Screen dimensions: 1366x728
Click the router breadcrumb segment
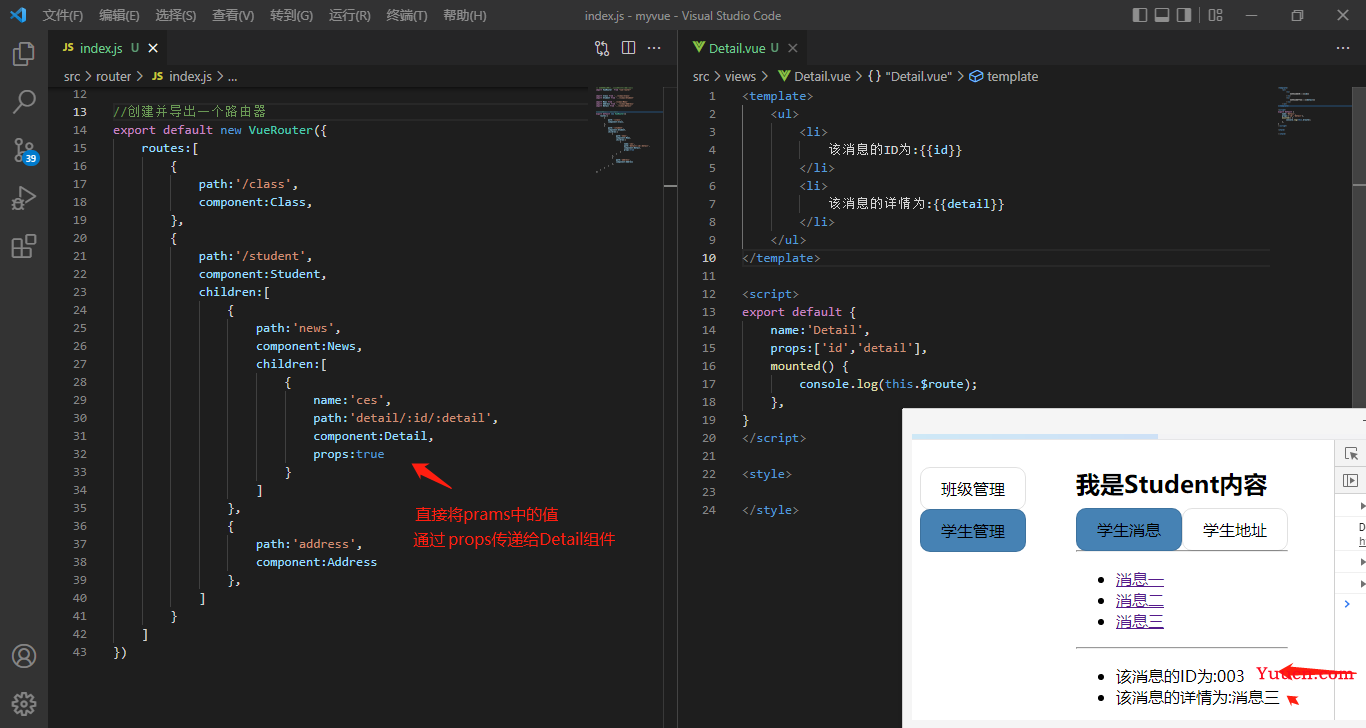pyautogui.click(x=114, y=76)
